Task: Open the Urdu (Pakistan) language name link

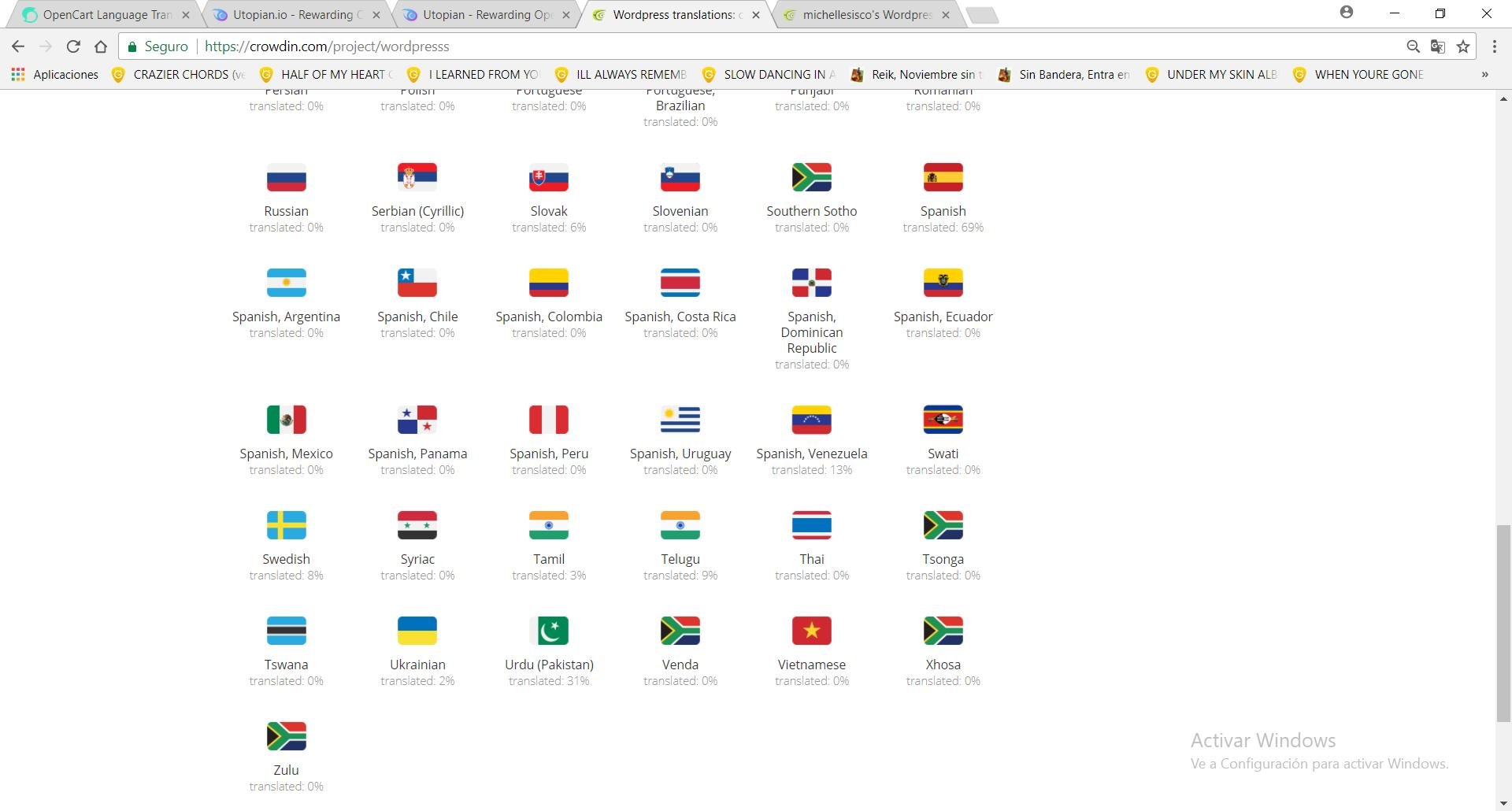Action: pyautogui.click(x=549, y=665)
